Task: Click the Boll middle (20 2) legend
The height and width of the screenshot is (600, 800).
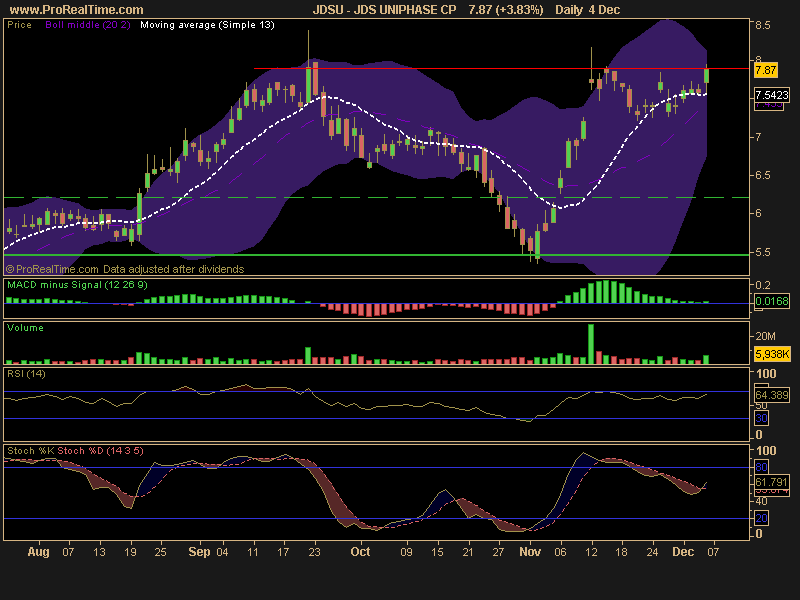Action: 88,25
